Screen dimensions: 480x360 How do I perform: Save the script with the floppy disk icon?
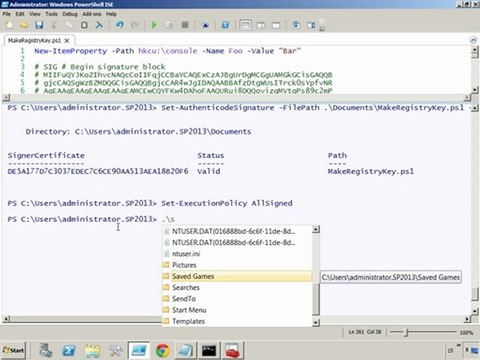(x=39, y=25)
